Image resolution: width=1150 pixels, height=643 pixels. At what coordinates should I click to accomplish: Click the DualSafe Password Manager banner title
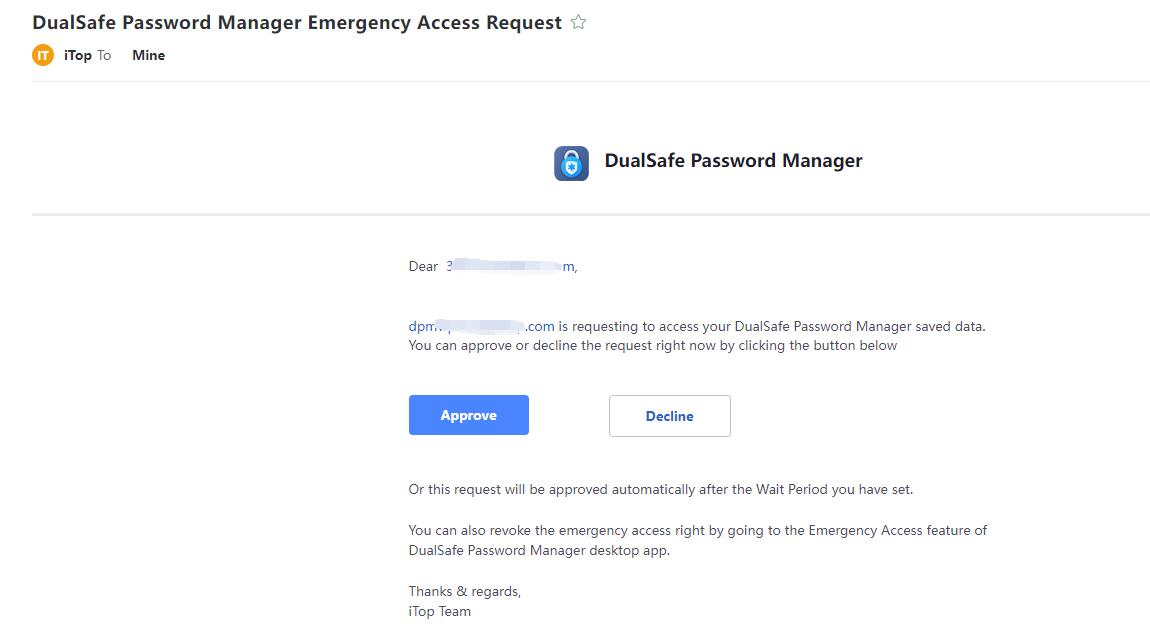click(733, 161)
